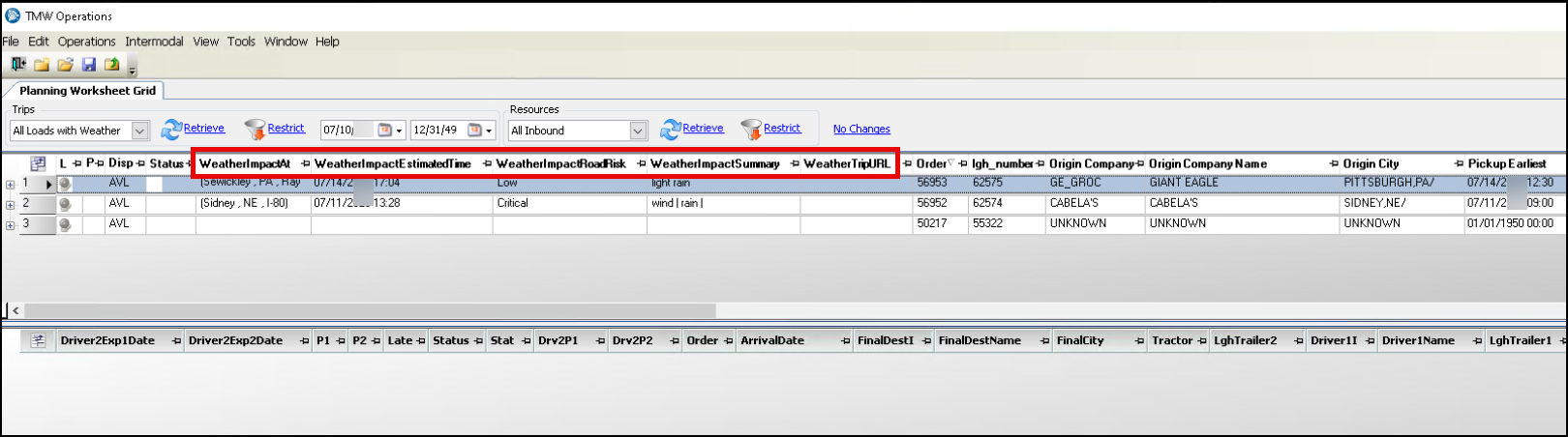Image resolution: width=1568 pixels, height=437 pixels.
Task: Click the Critical road risk cell
Action: [x=570, y=203]
